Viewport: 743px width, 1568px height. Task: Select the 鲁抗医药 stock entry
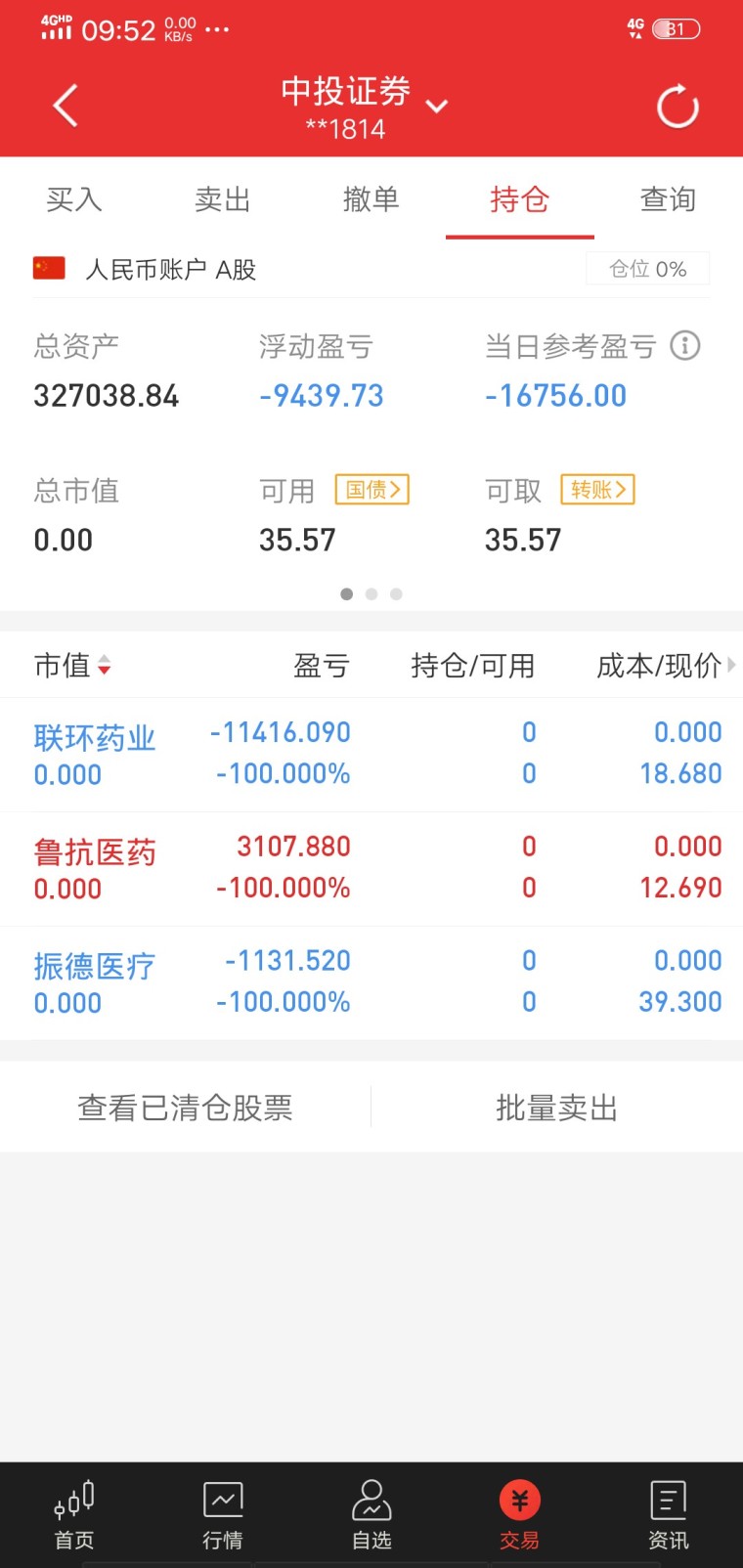coord(93,851)
